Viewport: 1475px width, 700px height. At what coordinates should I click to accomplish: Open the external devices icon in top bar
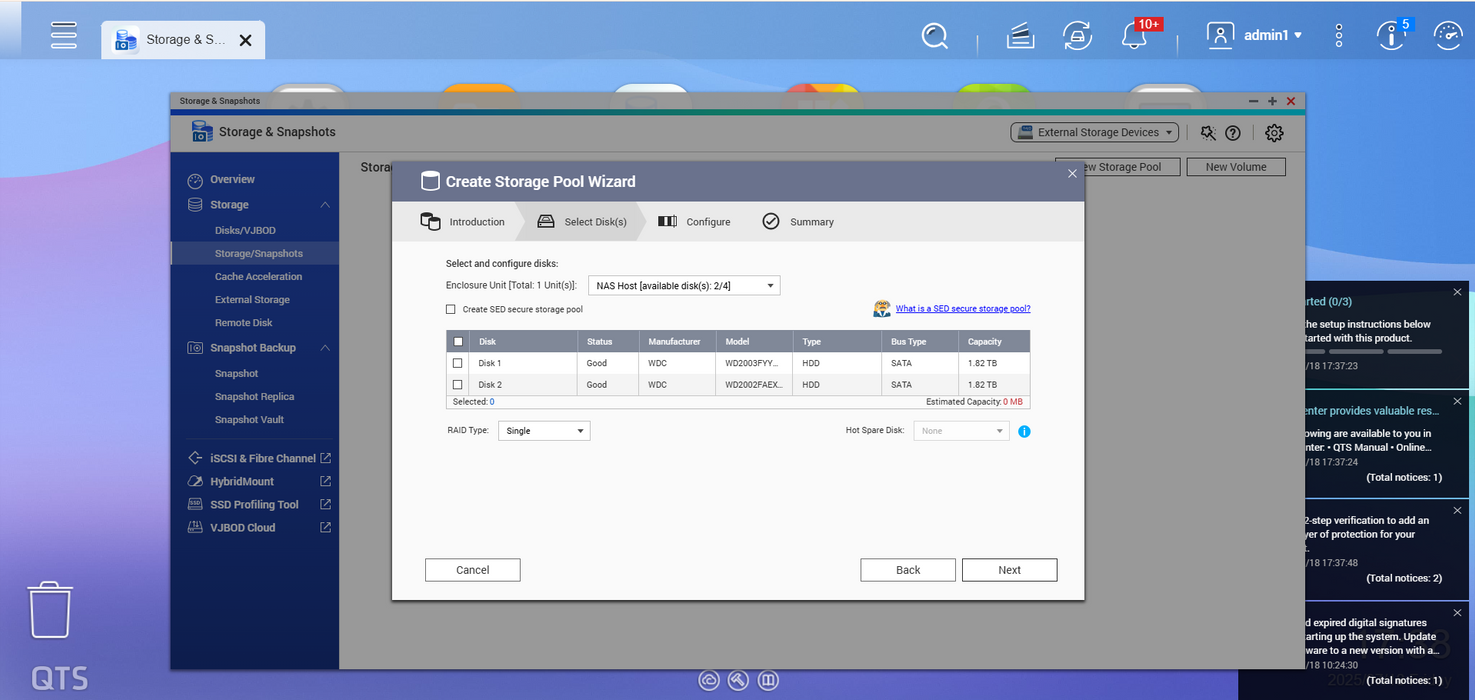[x=1076, y=37]
